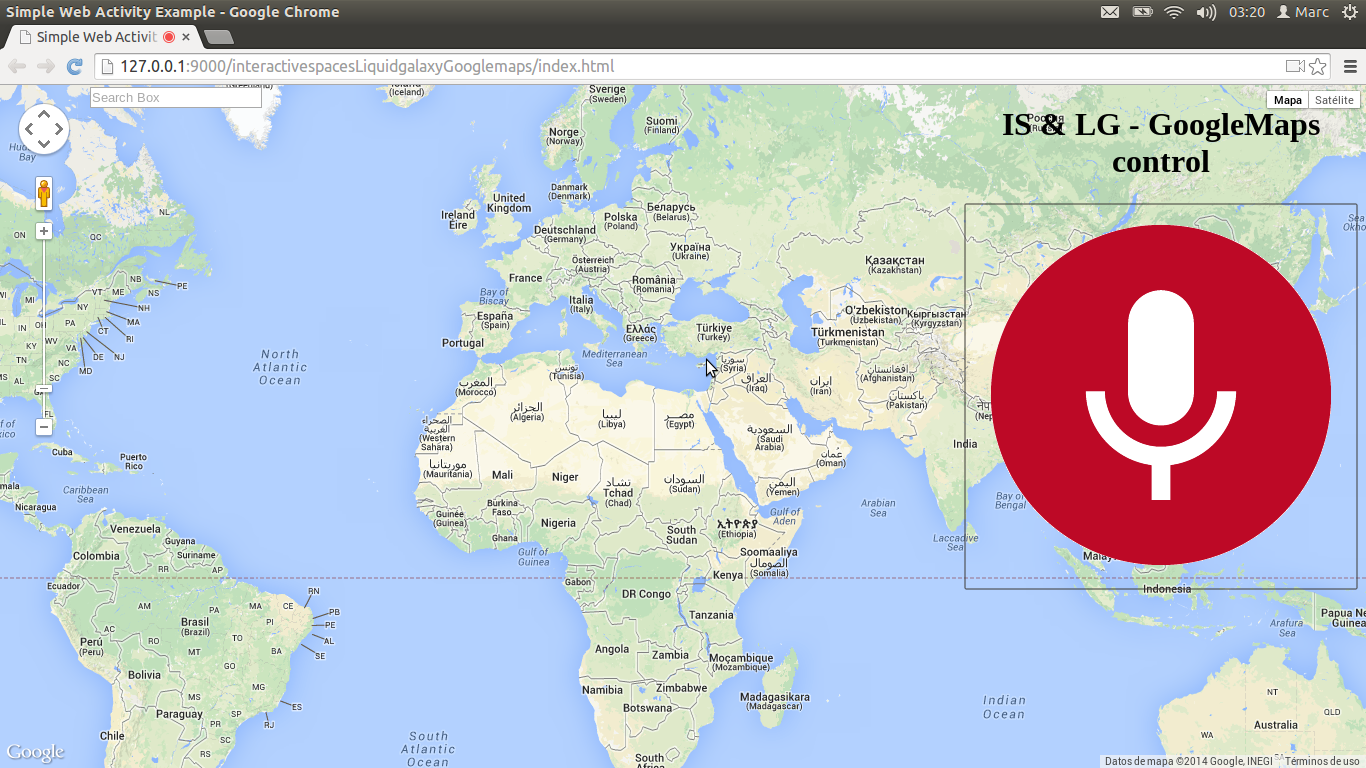Click the Colombia label on the map
Viewport: 1366px width, 768px height.
(x=96, y=556)
